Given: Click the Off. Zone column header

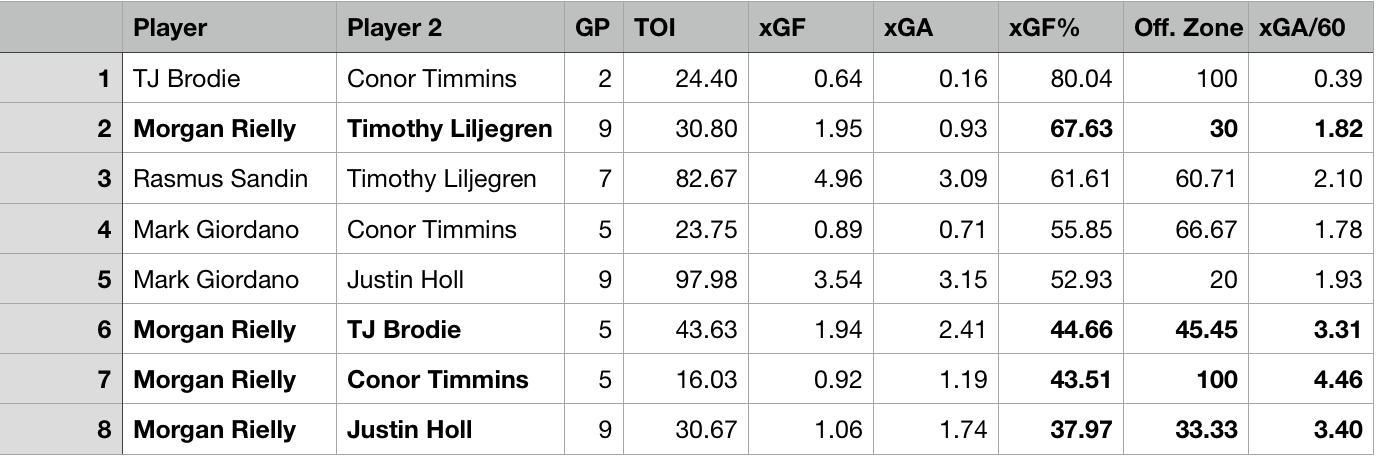Looking at the screenshot, I should point(1188,28).
